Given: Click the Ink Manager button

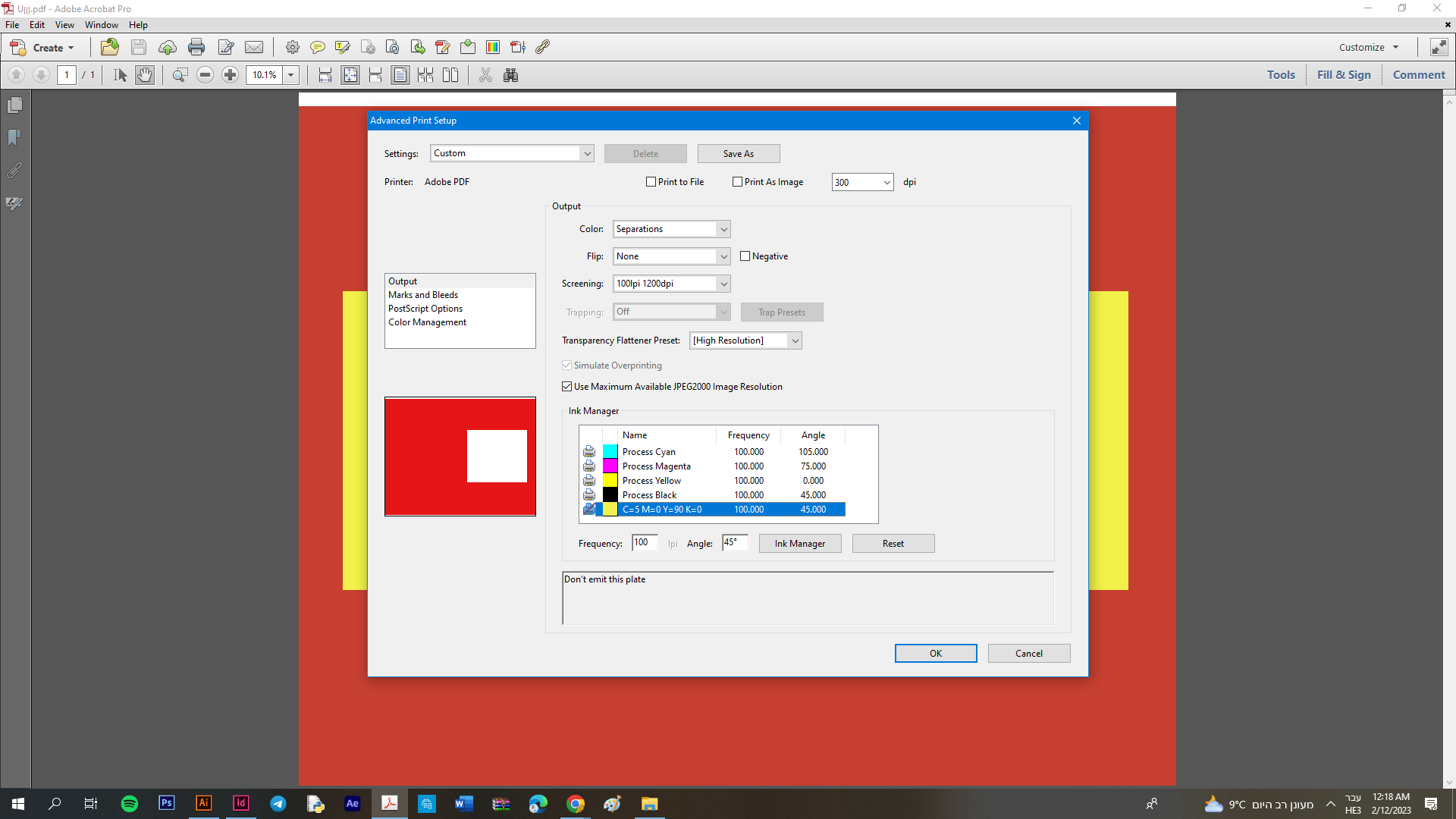Looking at the screenshot, I should pyautogui.click(x=799, y=544).
